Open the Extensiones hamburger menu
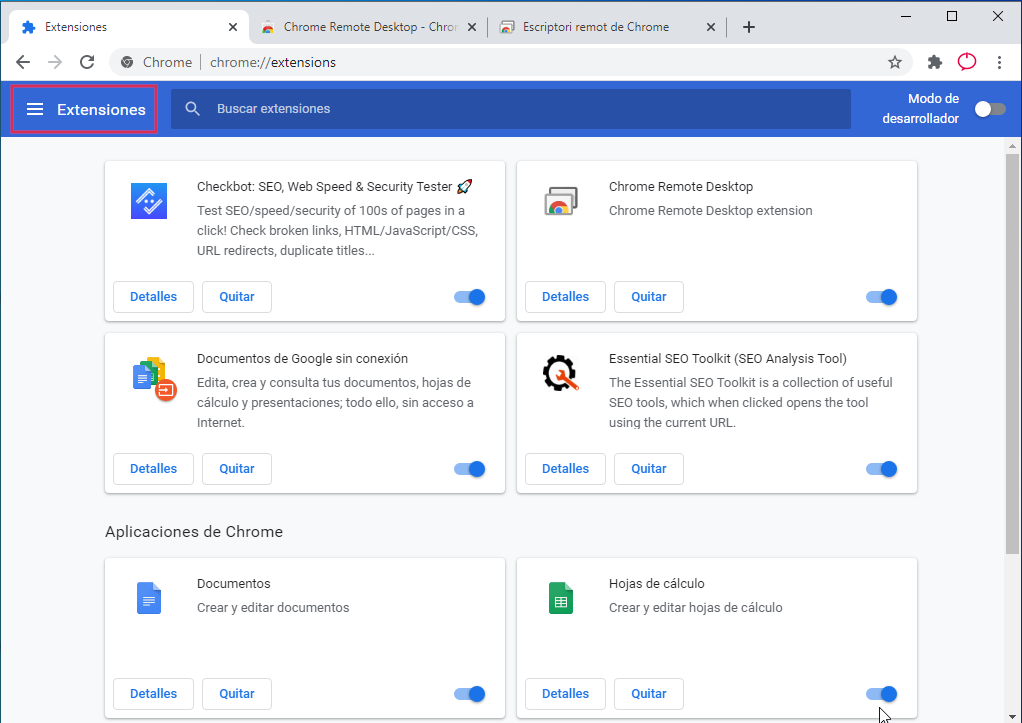The height and width of the screenshot is (723, 1022). (35, 109)
